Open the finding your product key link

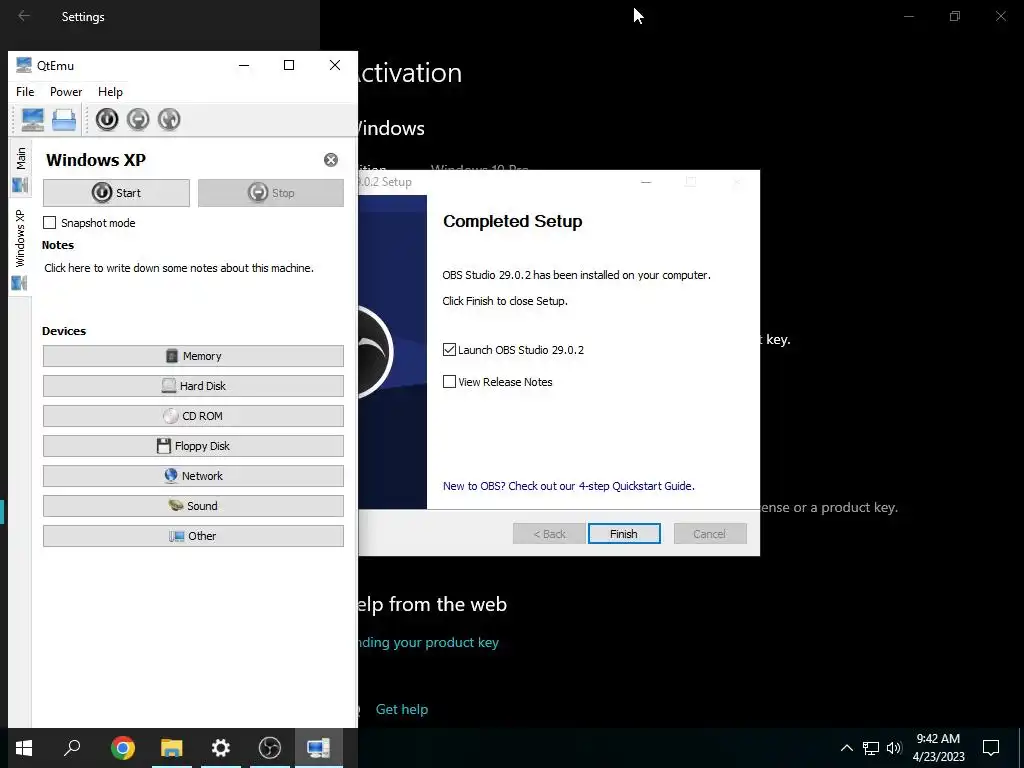click(x=428, y=643)
